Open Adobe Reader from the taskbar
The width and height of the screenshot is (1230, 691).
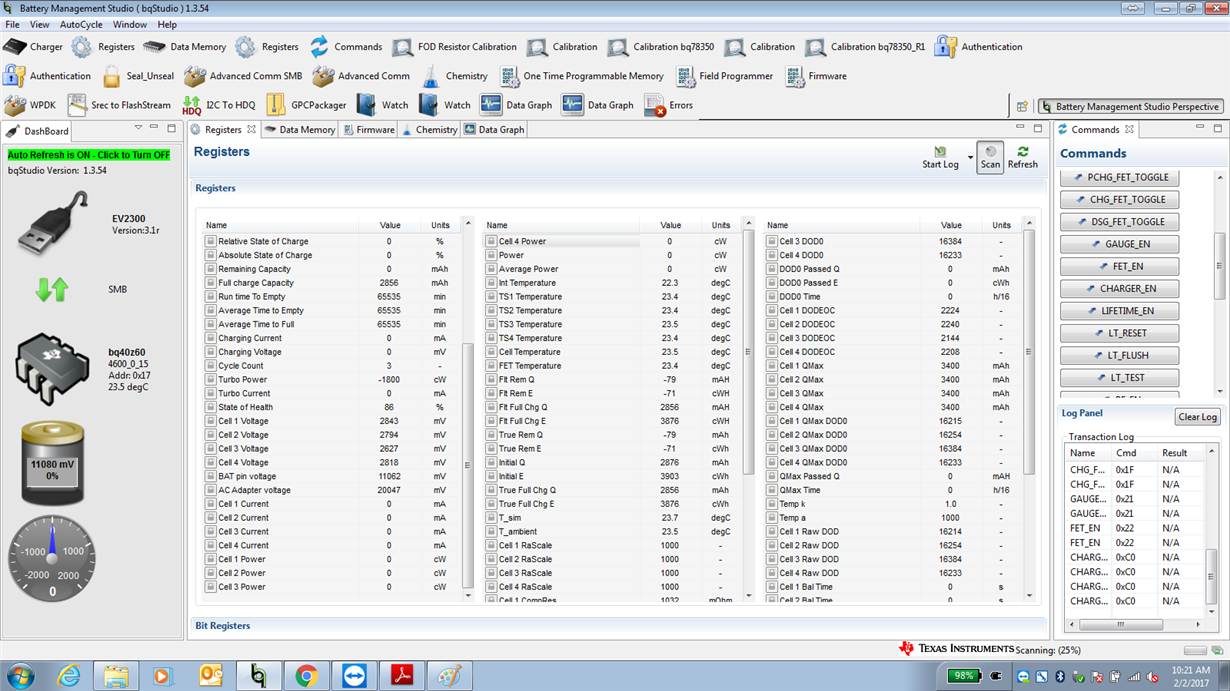pyautogui.click(x=402, y=676)
